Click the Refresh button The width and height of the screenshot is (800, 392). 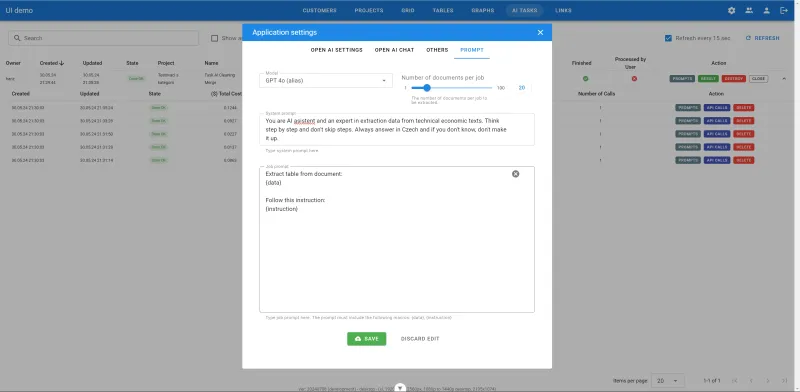[763, 38]
